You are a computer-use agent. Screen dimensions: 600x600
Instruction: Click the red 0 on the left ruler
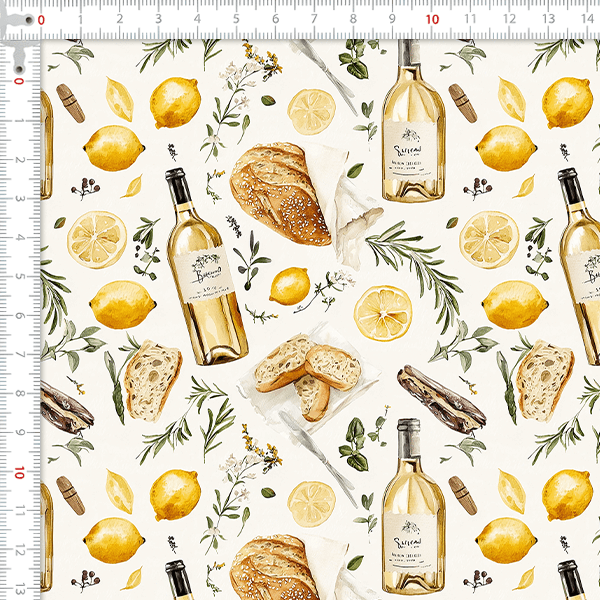coord(19,81)
